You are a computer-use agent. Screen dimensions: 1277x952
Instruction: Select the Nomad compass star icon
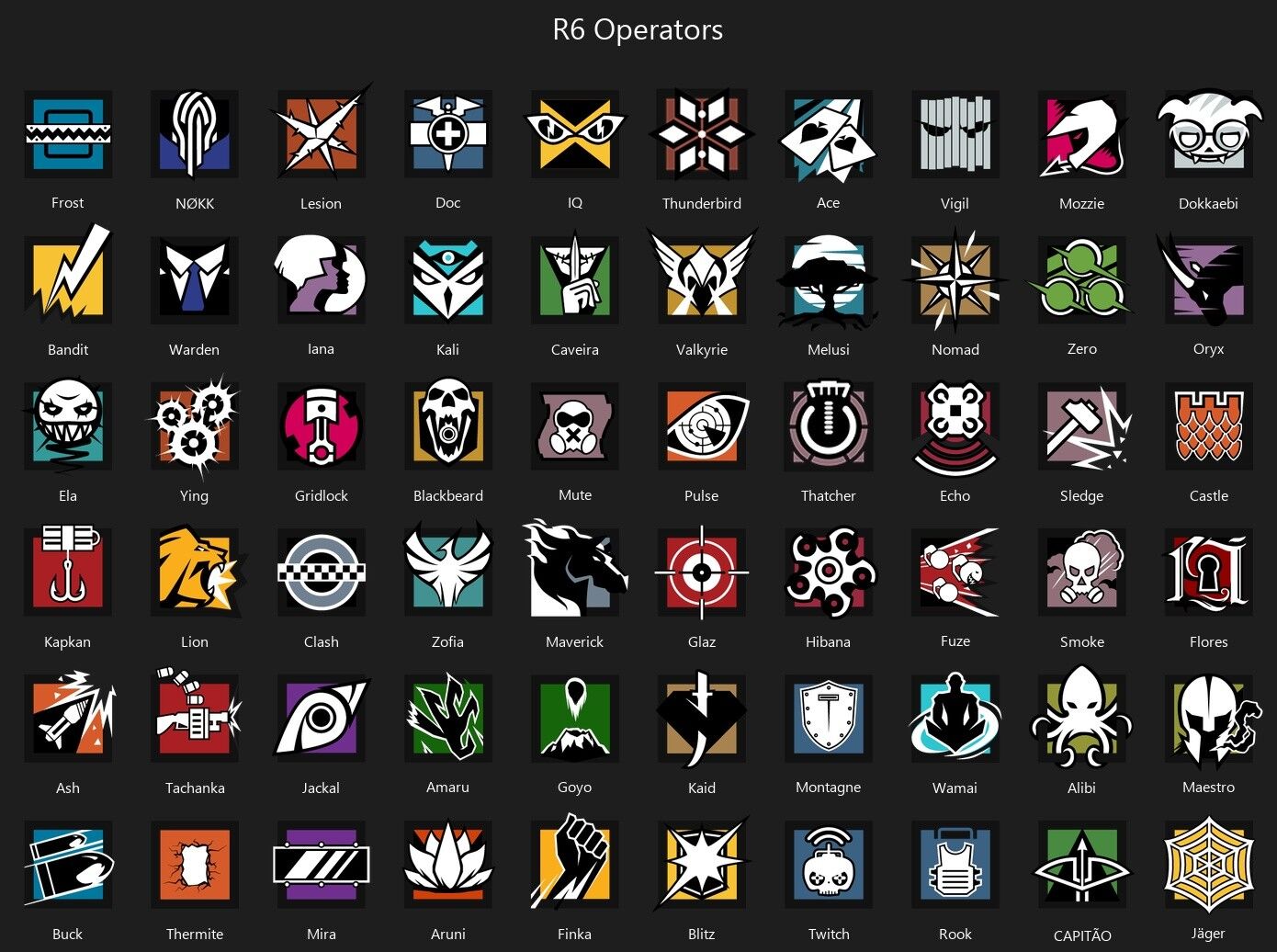coord(955,279)
